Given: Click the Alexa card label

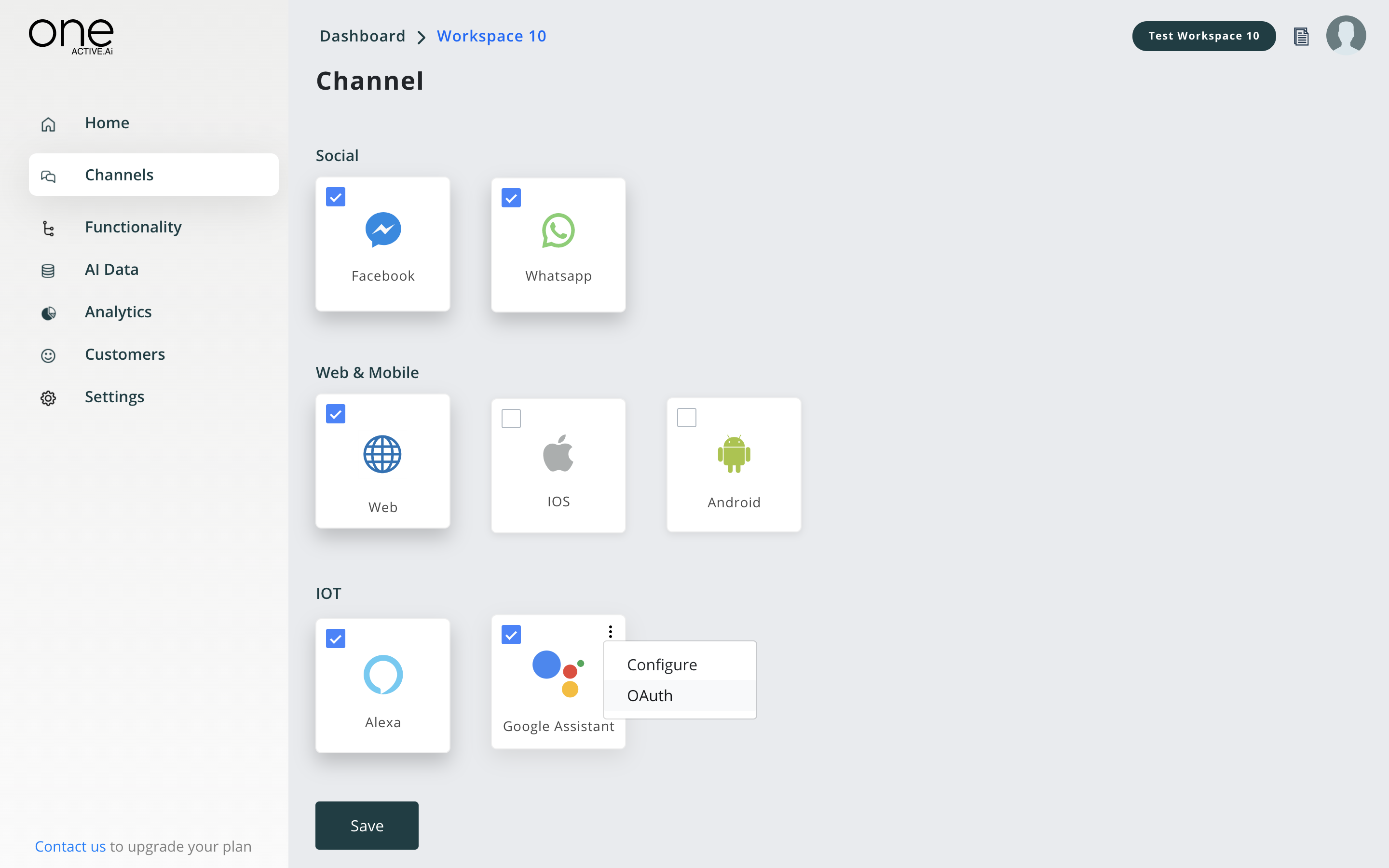Looking at the screenshot, I should [383, 722].
